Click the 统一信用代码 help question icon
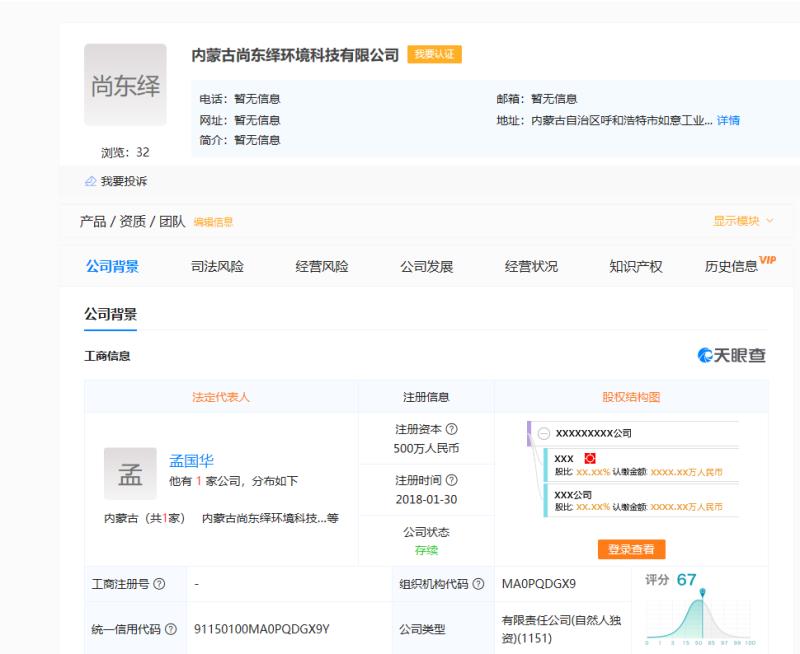Screen dimensions: 800x654 tap(171, 629)
